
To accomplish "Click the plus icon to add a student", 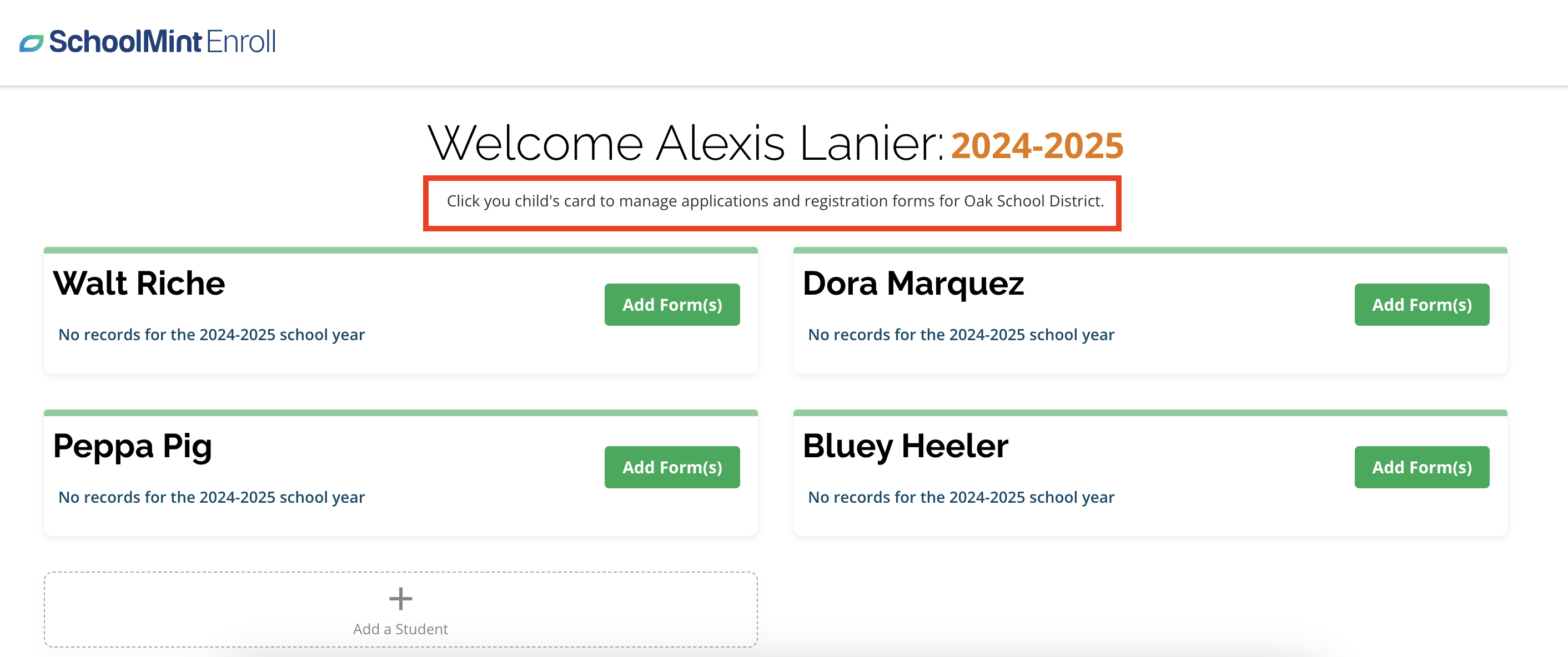I will click(400, 599).
